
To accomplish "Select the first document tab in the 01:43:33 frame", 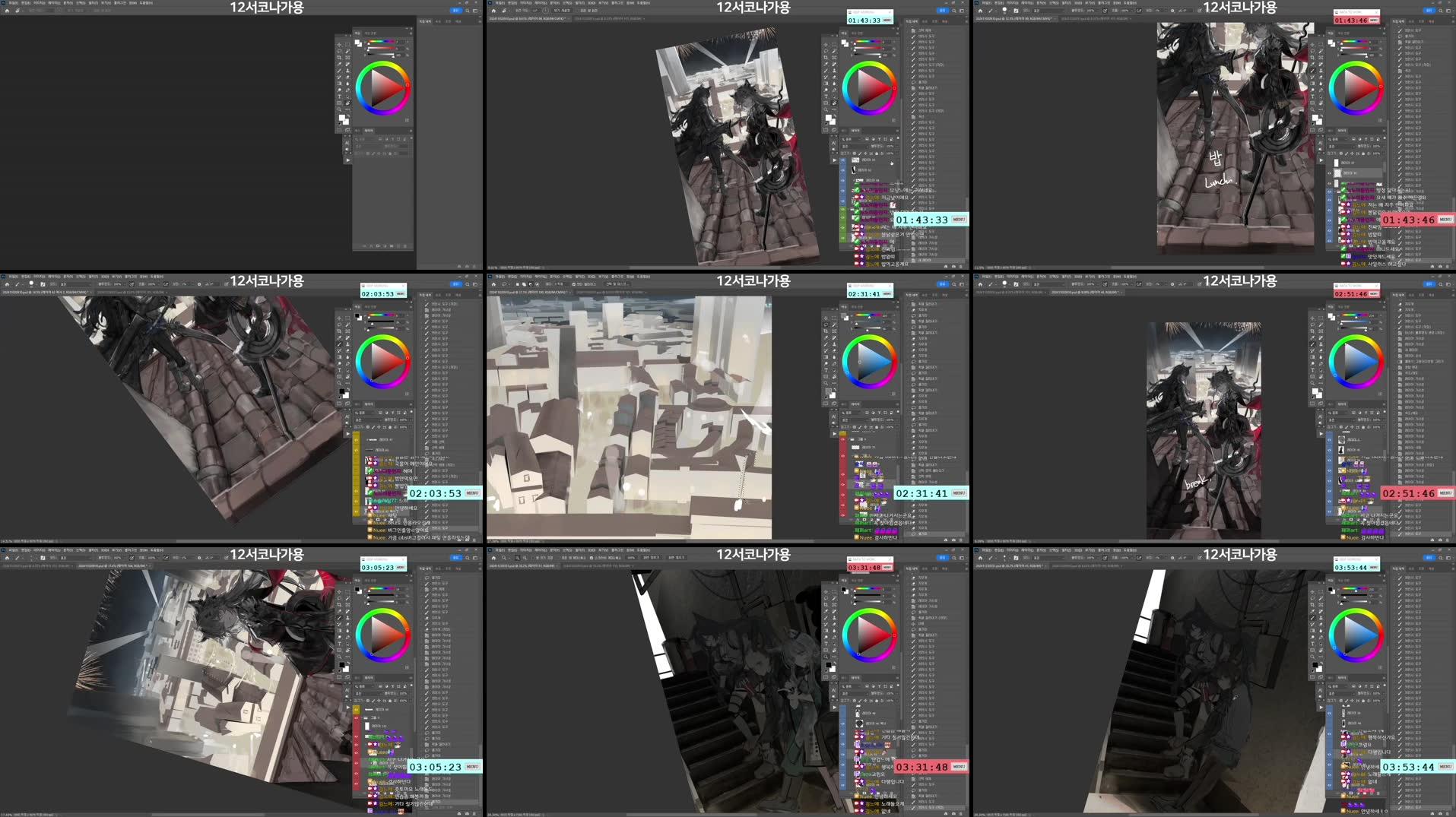I will (527, 18).
